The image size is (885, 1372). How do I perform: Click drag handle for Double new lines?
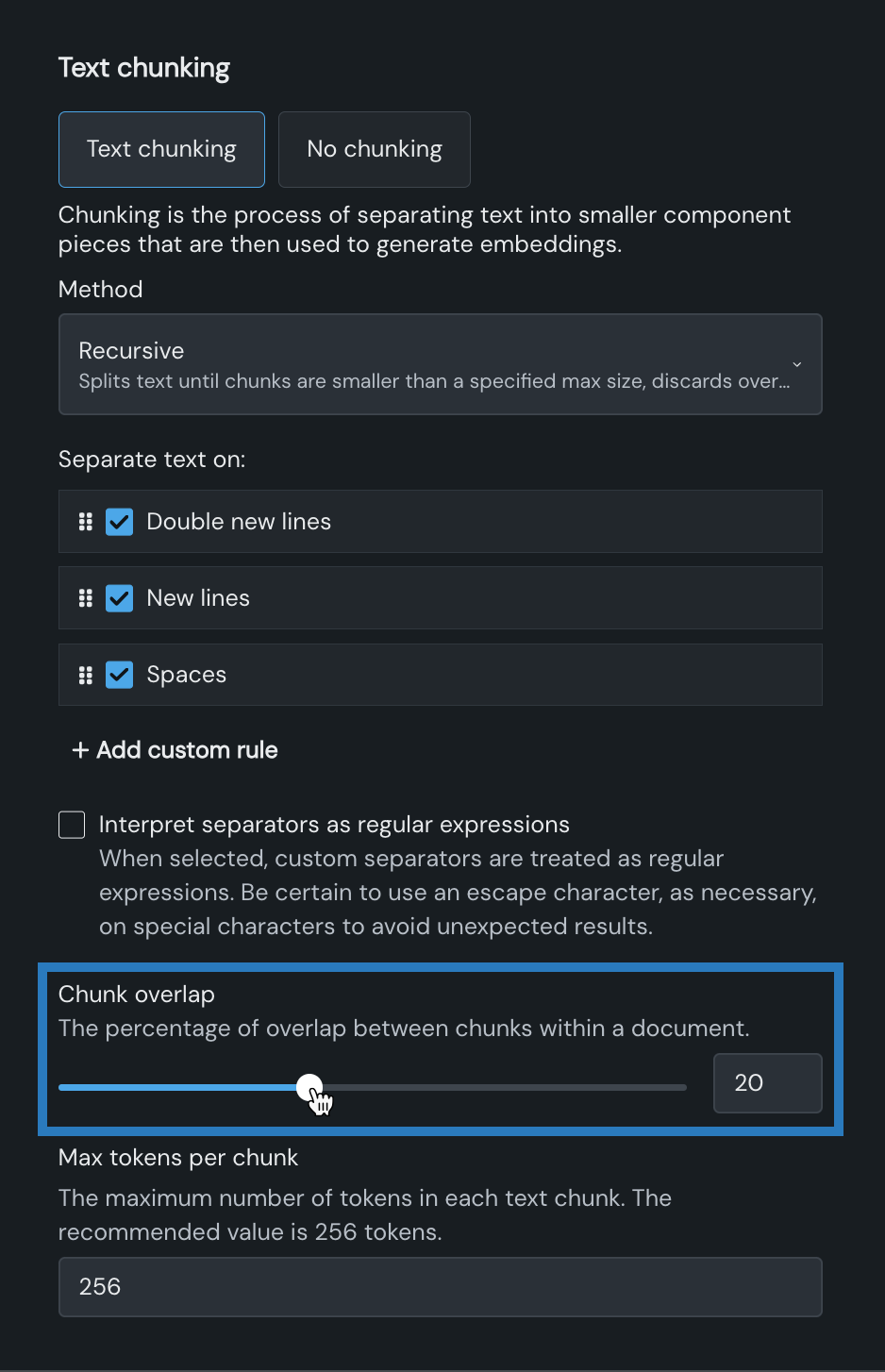click(x=86, y=522)
